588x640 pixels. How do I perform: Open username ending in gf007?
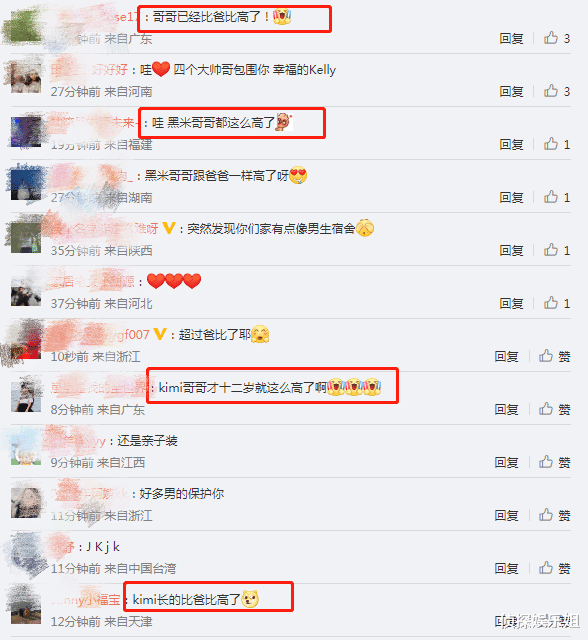tap(100, 335)
